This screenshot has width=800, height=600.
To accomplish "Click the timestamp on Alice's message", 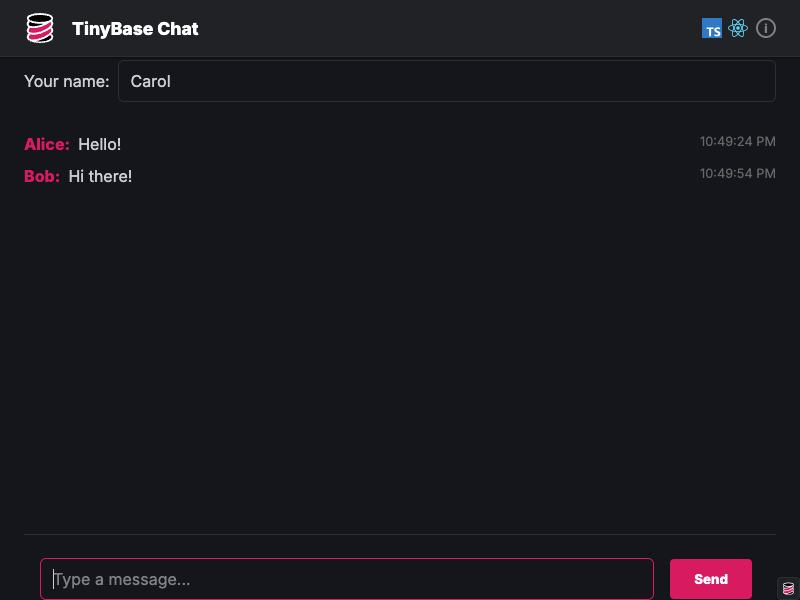I will click(x=738, y=141).
